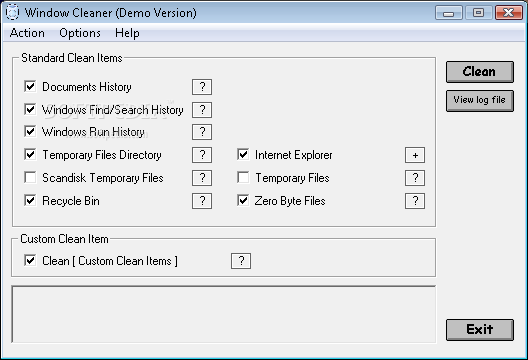Open the Options menu
Screen dimensions: 528x360
coord(80,33)
